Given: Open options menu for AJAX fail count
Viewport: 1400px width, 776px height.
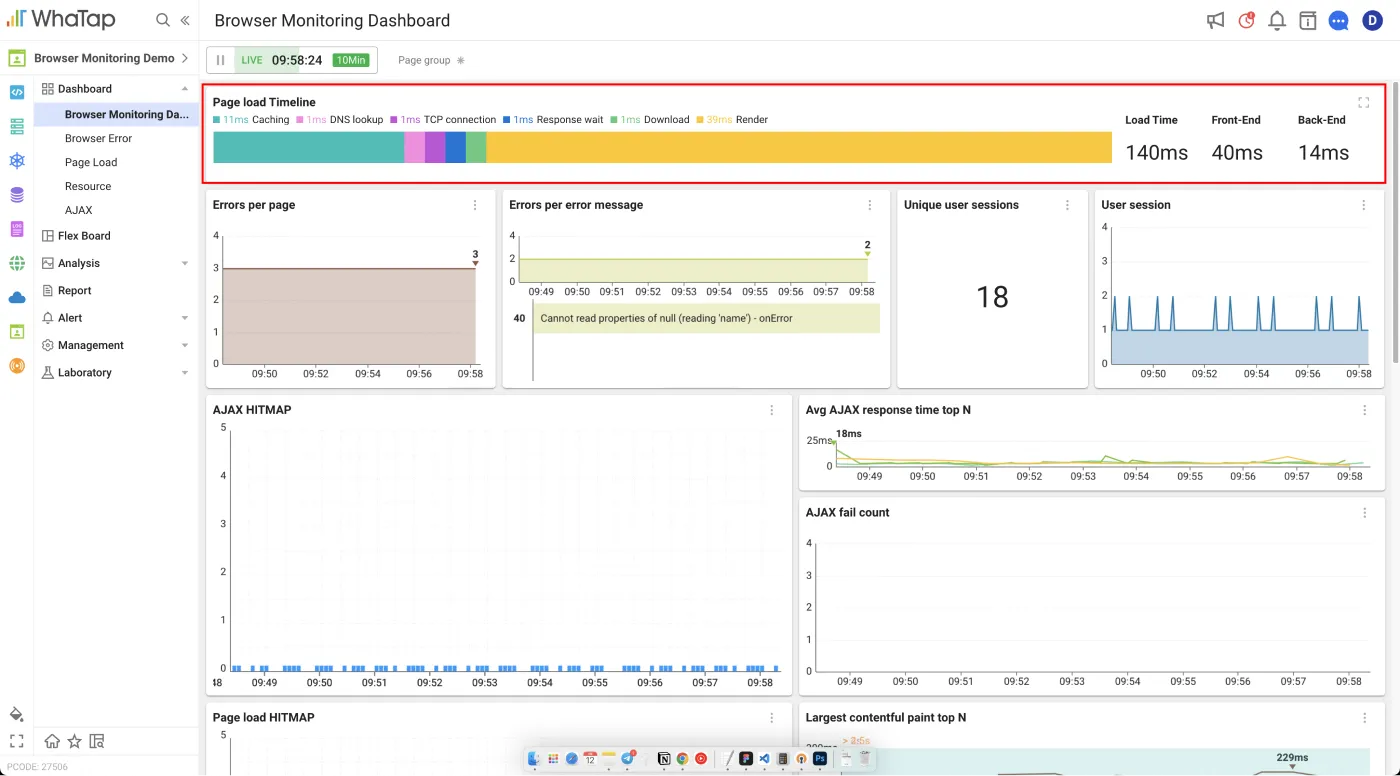Looking at the screenshot, I should 1364,513.
